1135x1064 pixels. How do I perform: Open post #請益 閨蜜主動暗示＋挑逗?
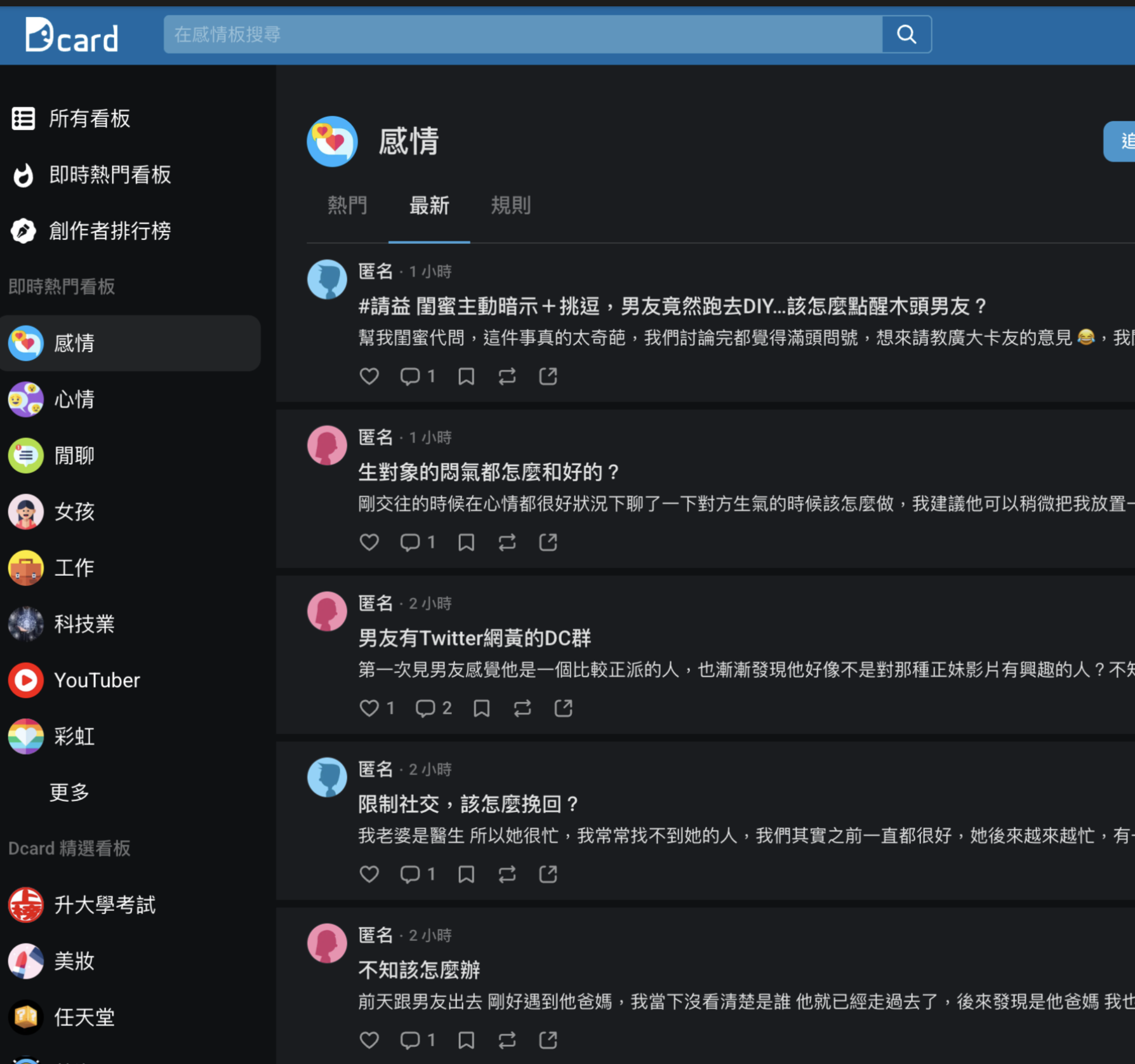(672, 307)
